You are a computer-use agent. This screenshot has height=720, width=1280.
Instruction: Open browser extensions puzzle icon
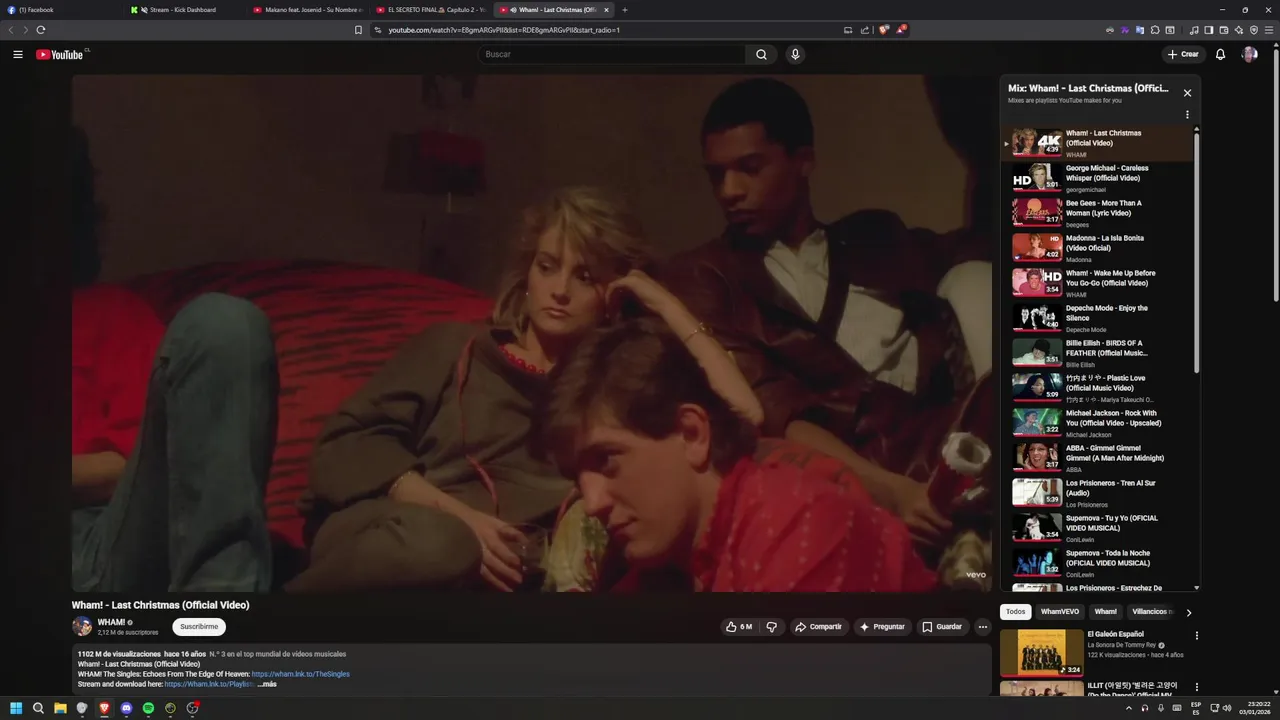point(1155,30)
